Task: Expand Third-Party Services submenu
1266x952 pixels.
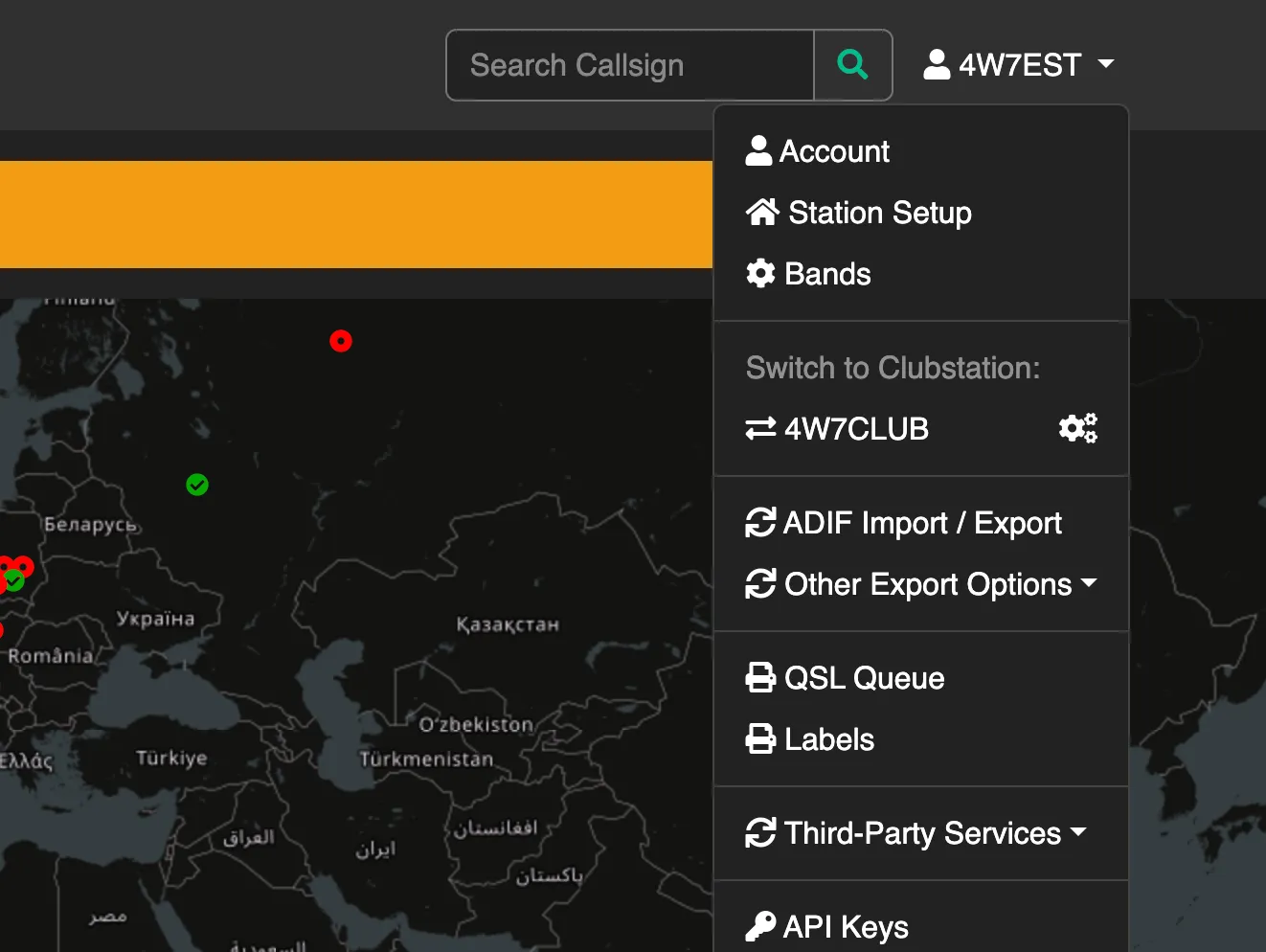Action: coord(935,833)
